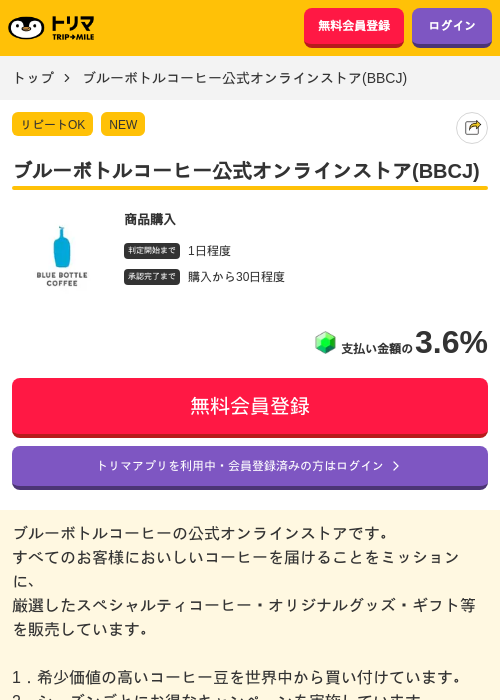
Task: Click the 商品購入 condition label
Action: [x=150, y=219]
